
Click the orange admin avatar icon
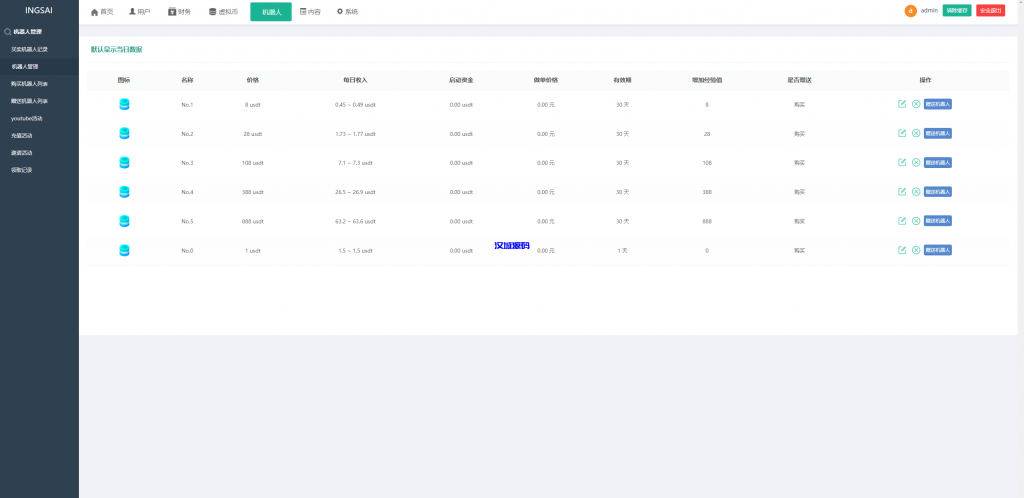click(910, 11)
